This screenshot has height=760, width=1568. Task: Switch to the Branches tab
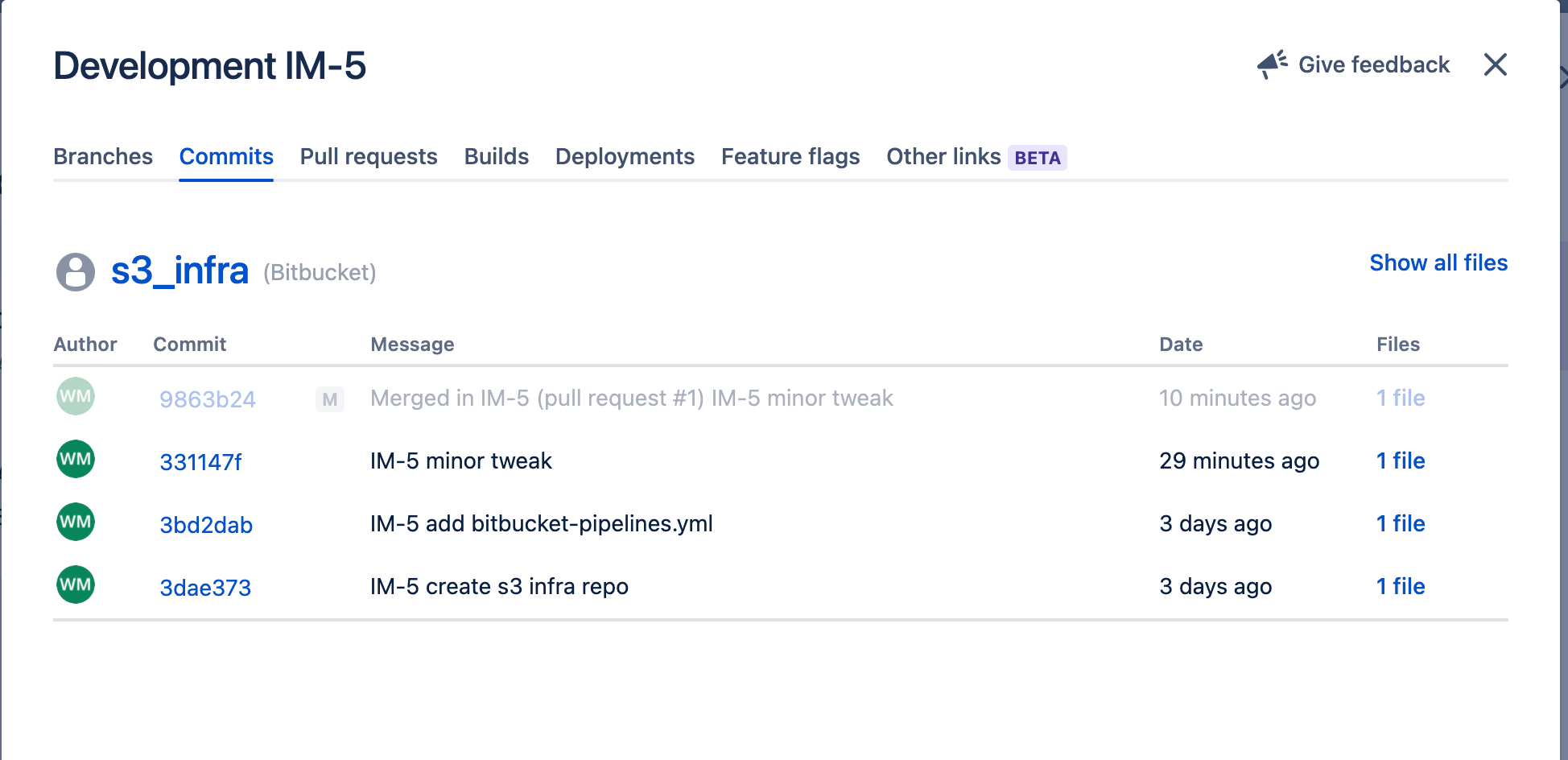(103, 157)
